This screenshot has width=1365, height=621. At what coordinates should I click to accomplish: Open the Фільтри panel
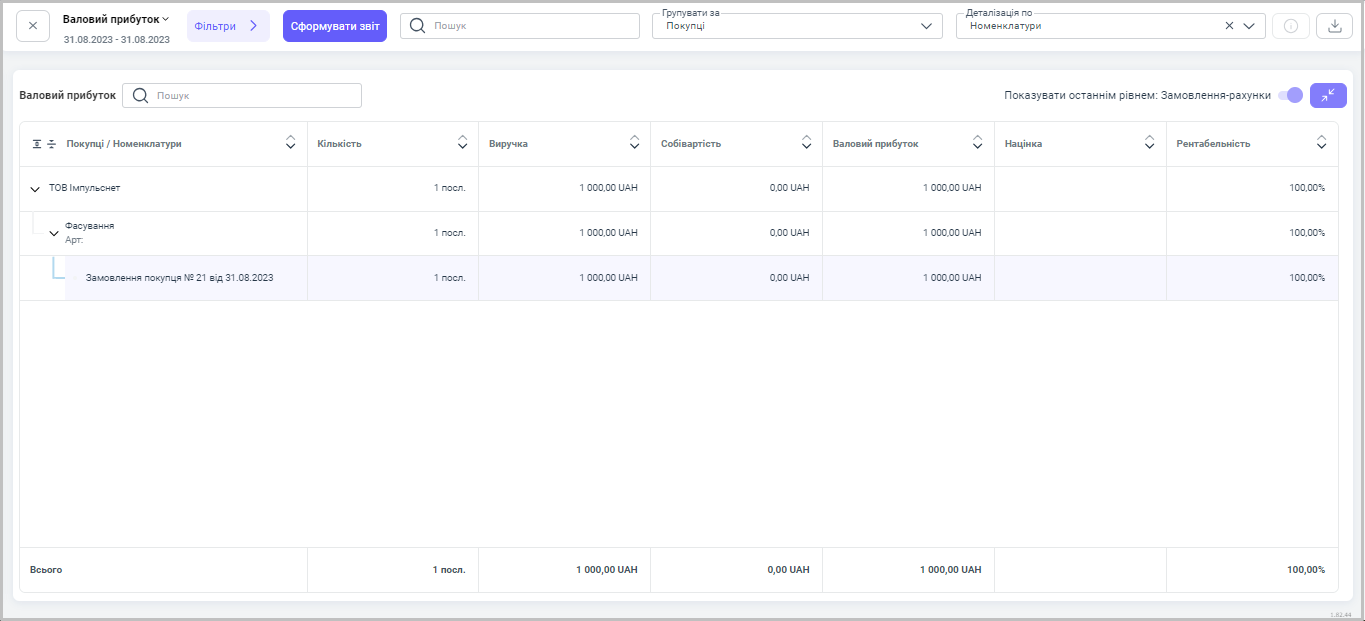pyautogui.click(x=228, y=26)
